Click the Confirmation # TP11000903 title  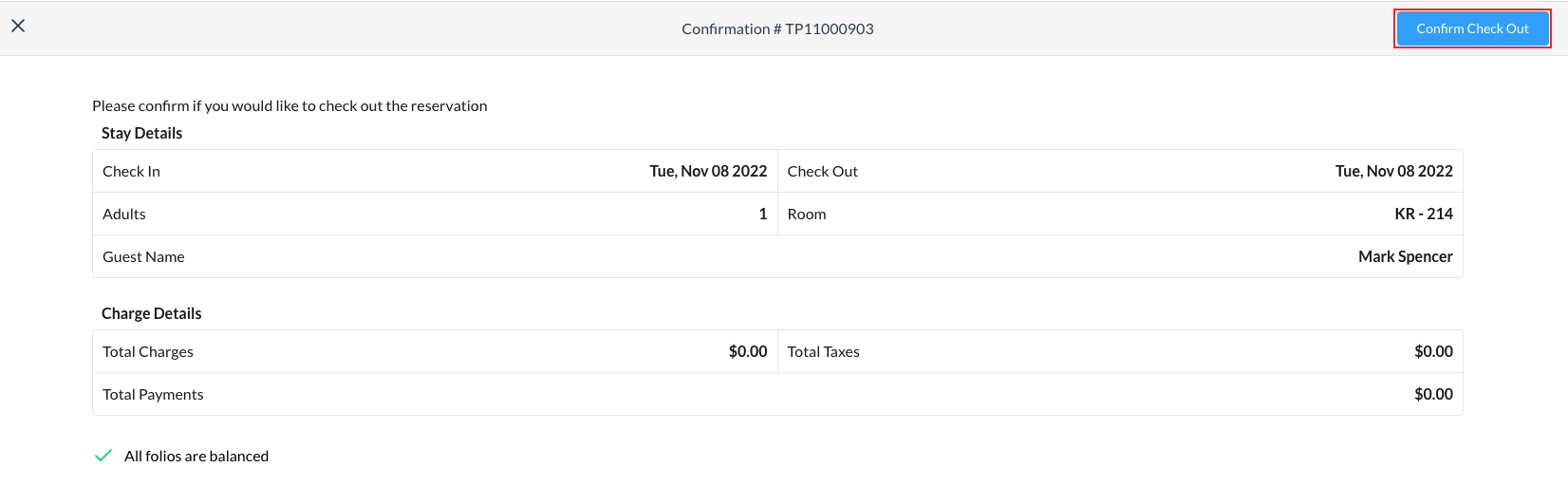point(777,28)
